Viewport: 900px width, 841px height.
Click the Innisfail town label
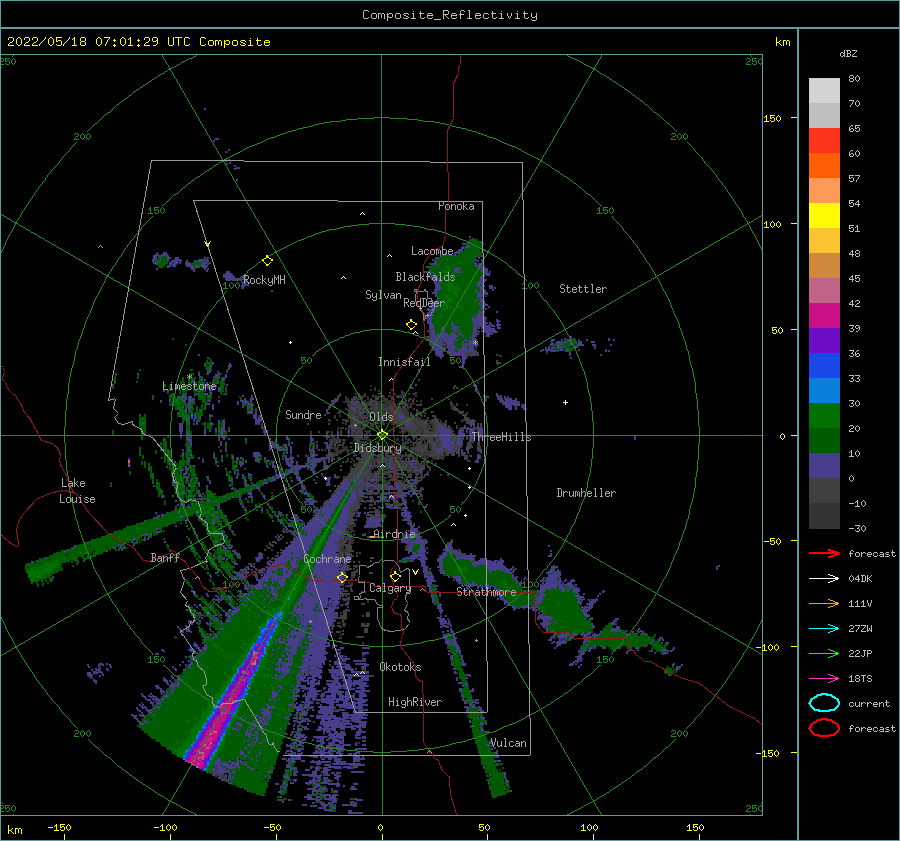tap(404, 362)
